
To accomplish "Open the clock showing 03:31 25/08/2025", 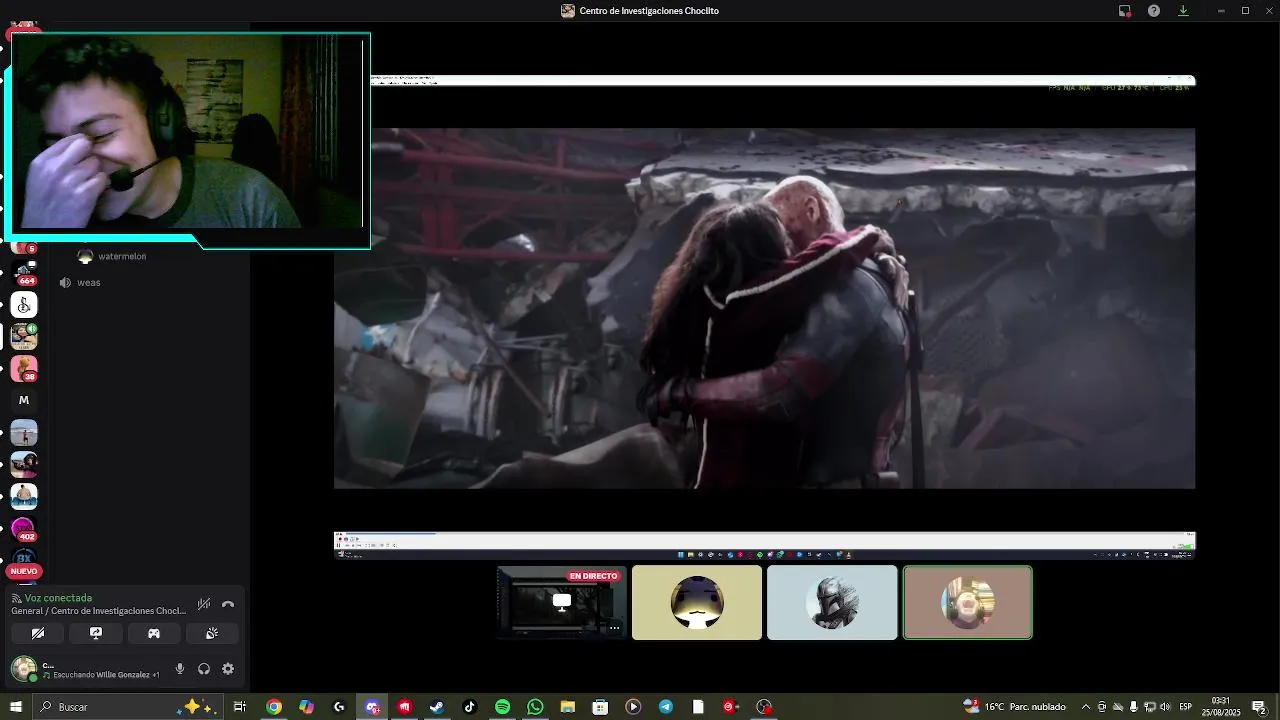I will click(1221, 707).
